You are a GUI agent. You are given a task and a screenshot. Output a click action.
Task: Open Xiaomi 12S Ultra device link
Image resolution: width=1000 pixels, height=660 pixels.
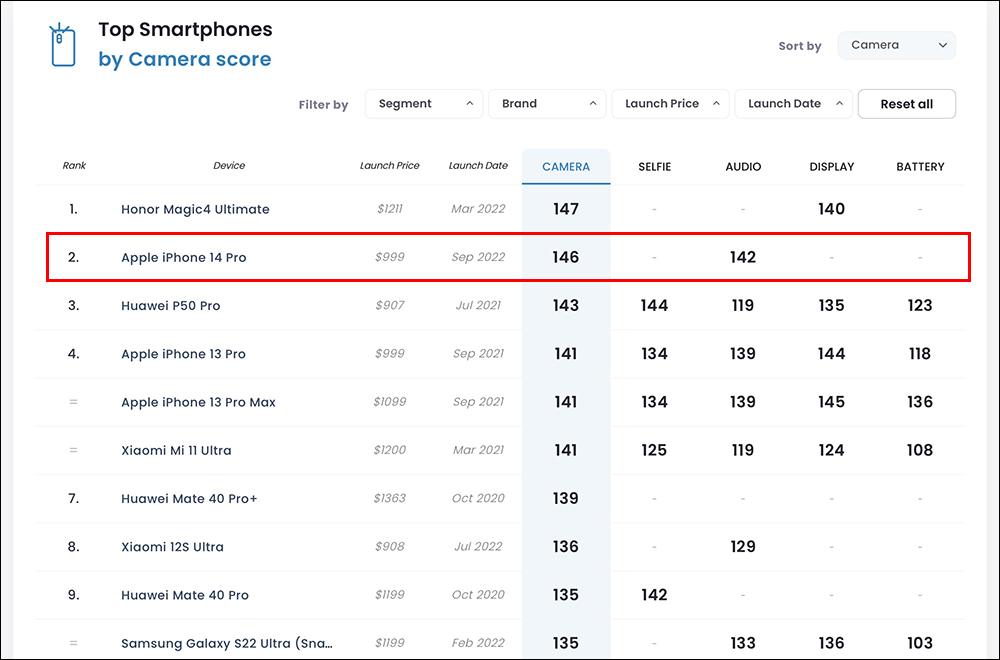pyautogui.click(x=172, y=547)
